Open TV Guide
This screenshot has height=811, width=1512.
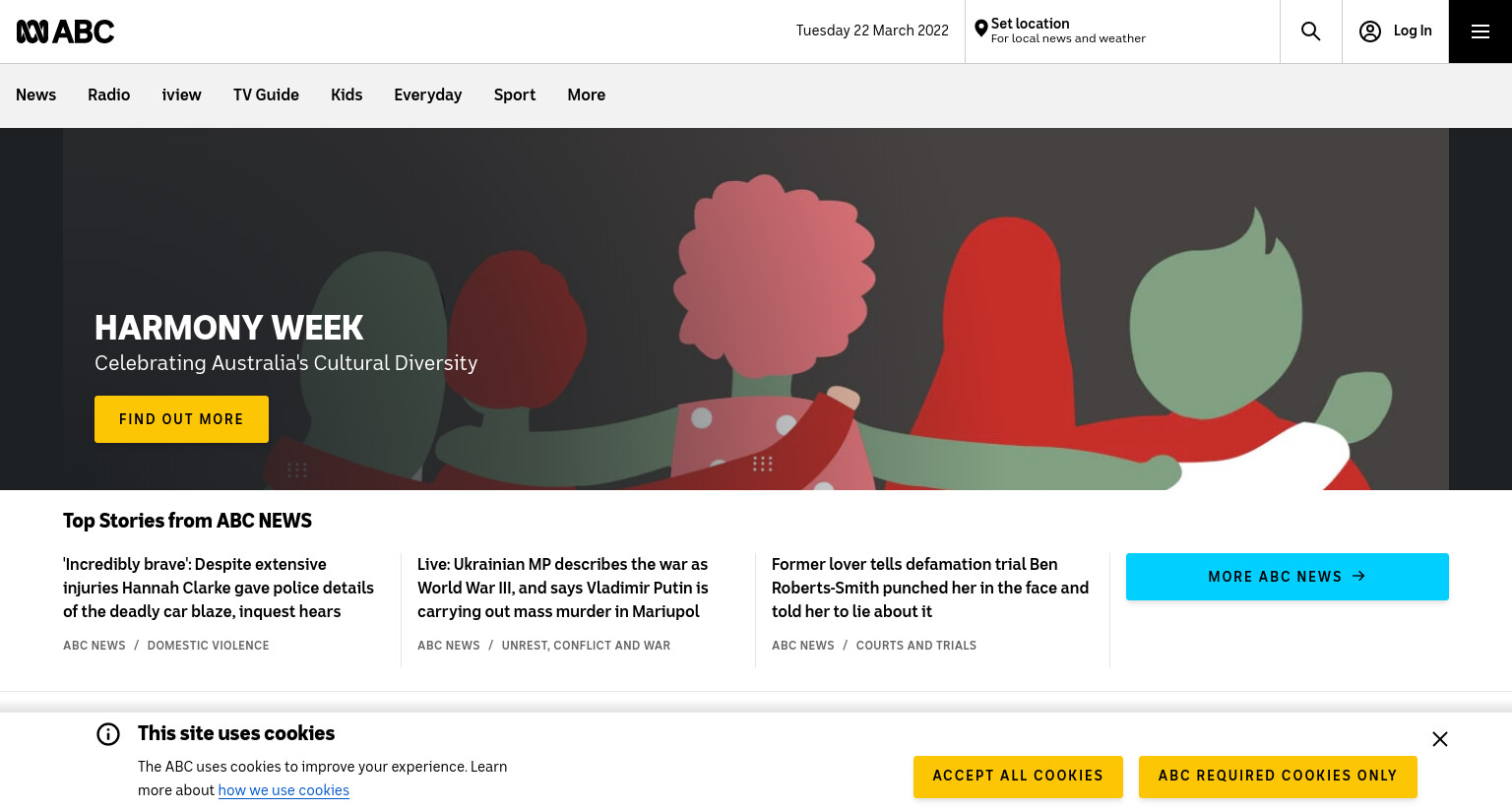coord(266,95)
